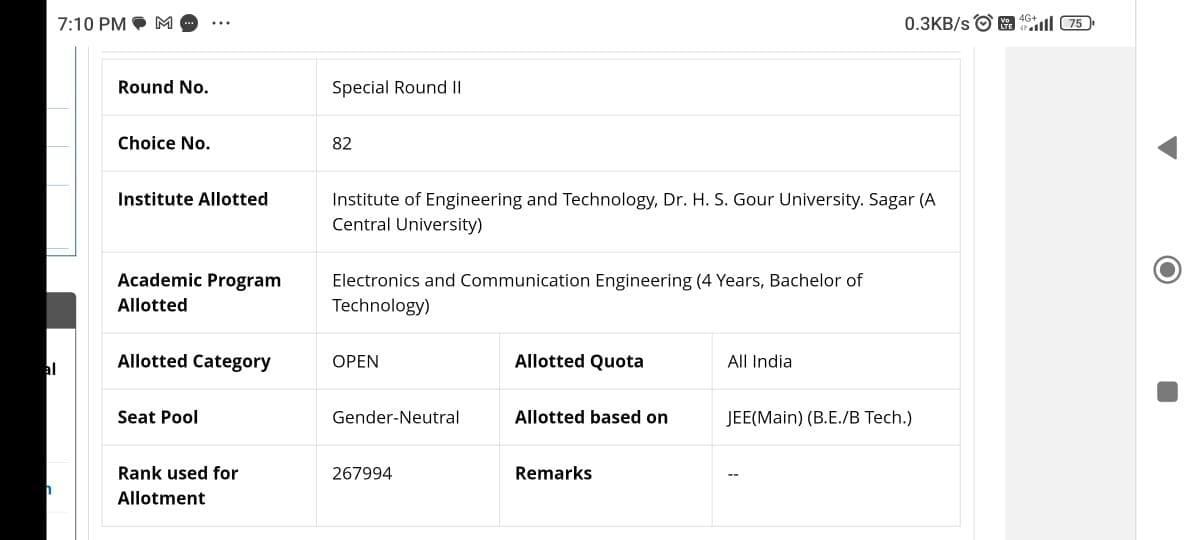Click the choice number 82
Image resolution: width=1200 pixels, height=540 pixels.
click(x=342, y=143)
